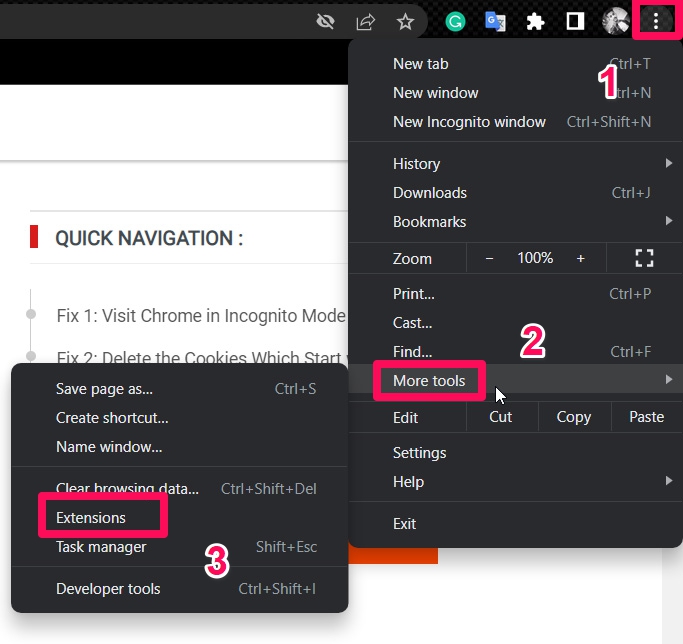Choose New Incognito window
Viewport: 683px width, 644px height.
(x=469, y=122)
